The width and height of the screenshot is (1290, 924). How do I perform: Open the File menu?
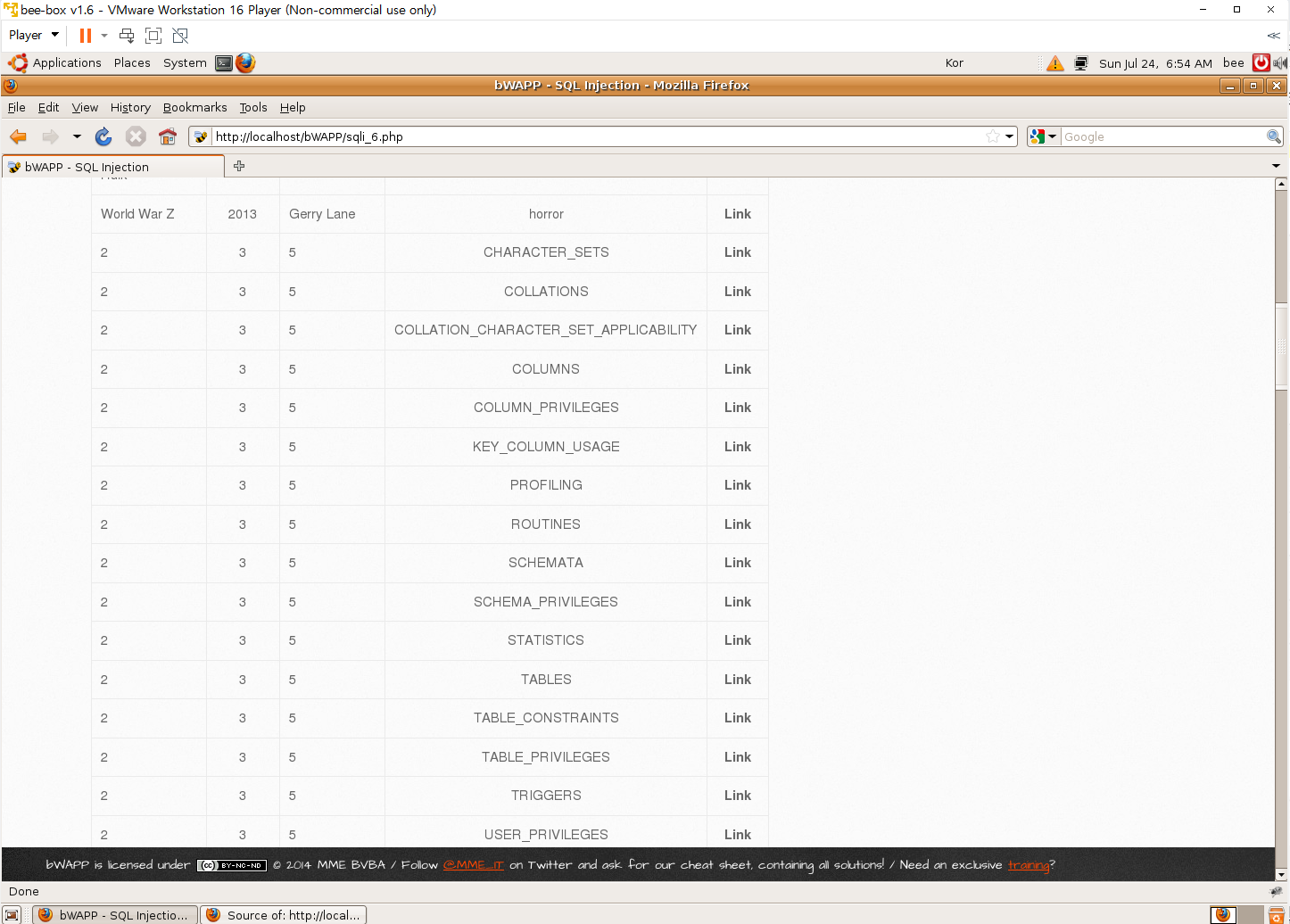[x=17, y=107]
